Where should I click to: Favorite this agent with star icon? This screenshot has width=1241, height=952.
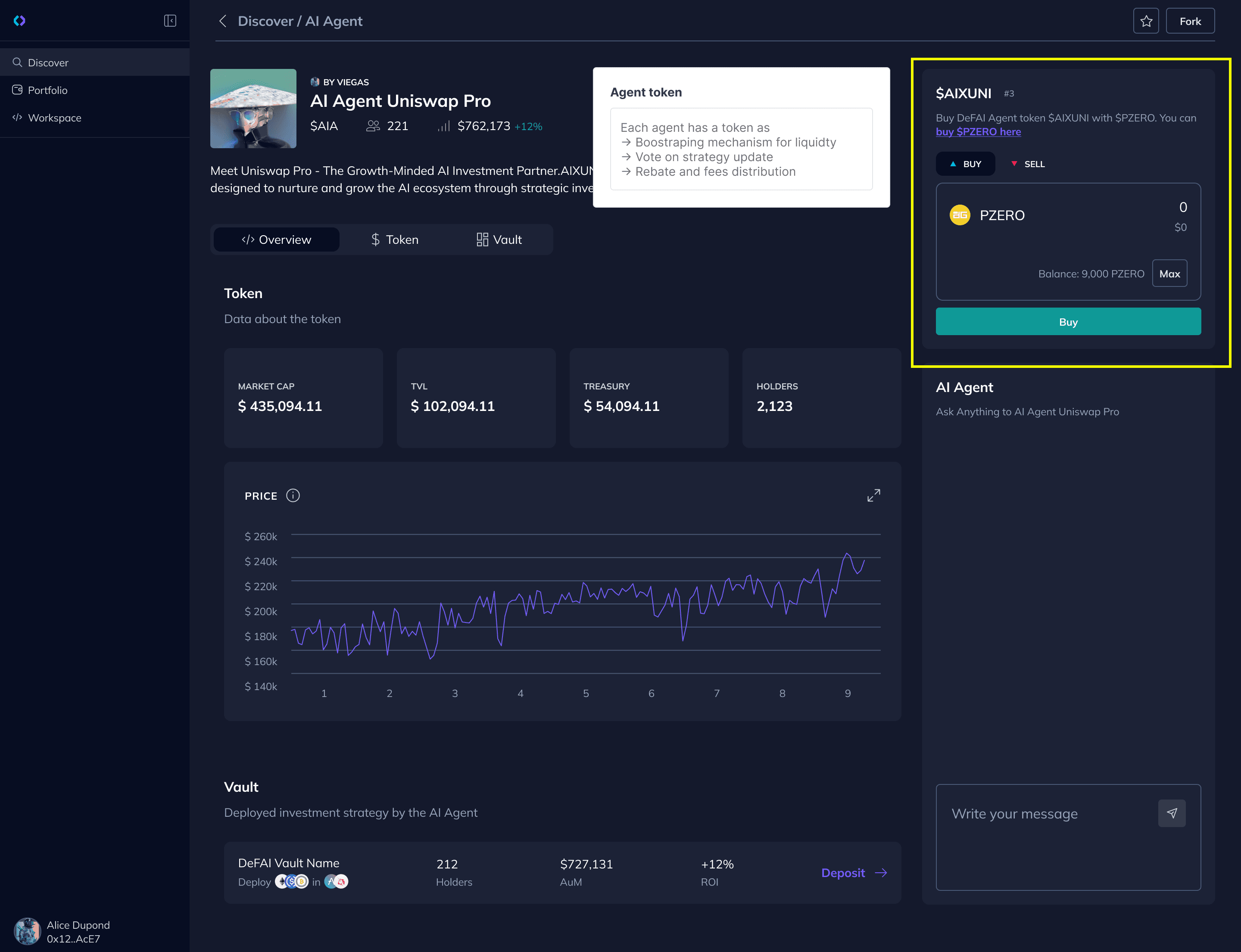pos(1146,21)
